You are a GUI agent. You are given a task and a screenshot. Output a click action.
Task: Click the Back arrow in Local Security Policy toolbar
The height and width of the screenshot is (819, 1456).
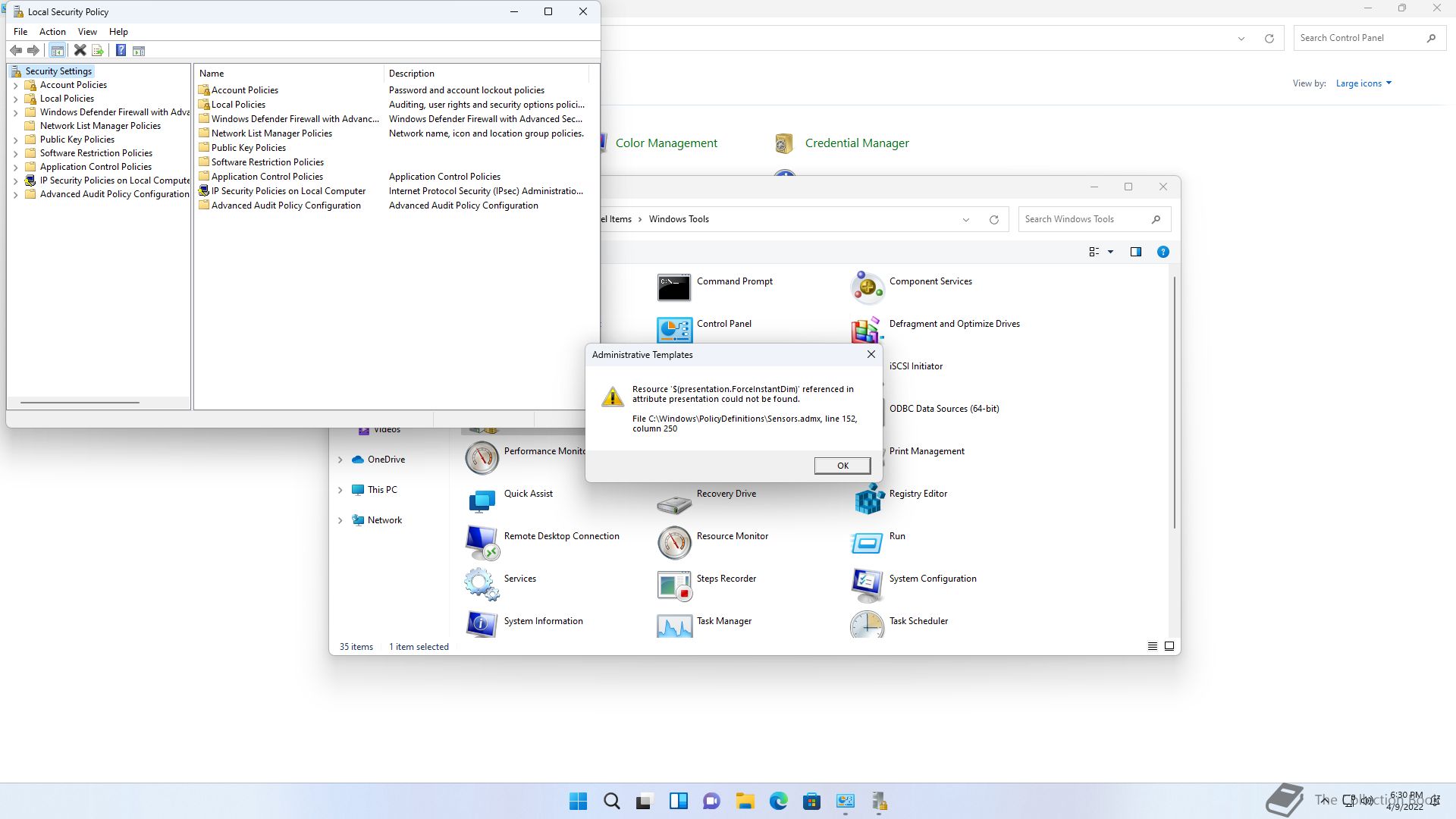tap(16, 51)
